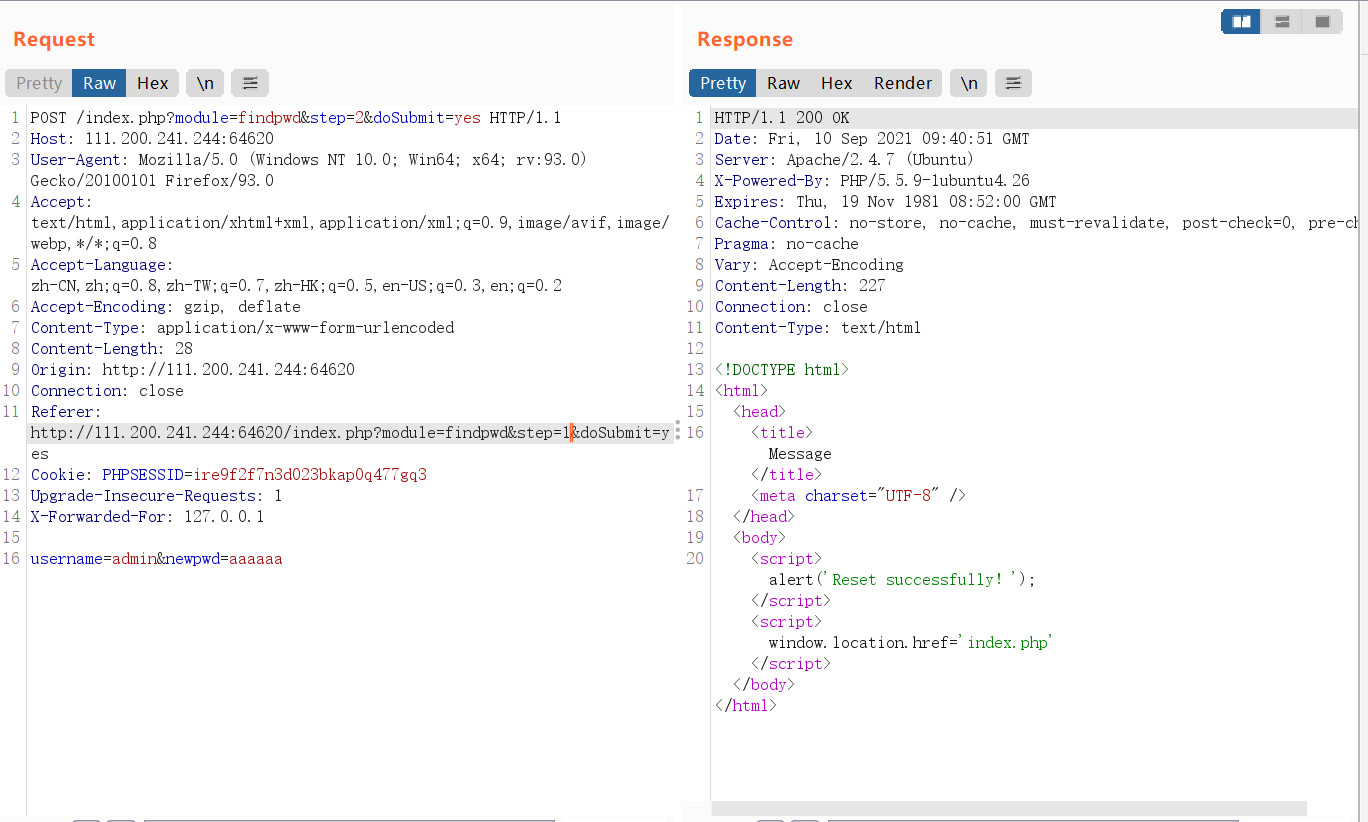Click the Origin header line
The height and width of the screenshot is (822, 1368).
(192, 370)
